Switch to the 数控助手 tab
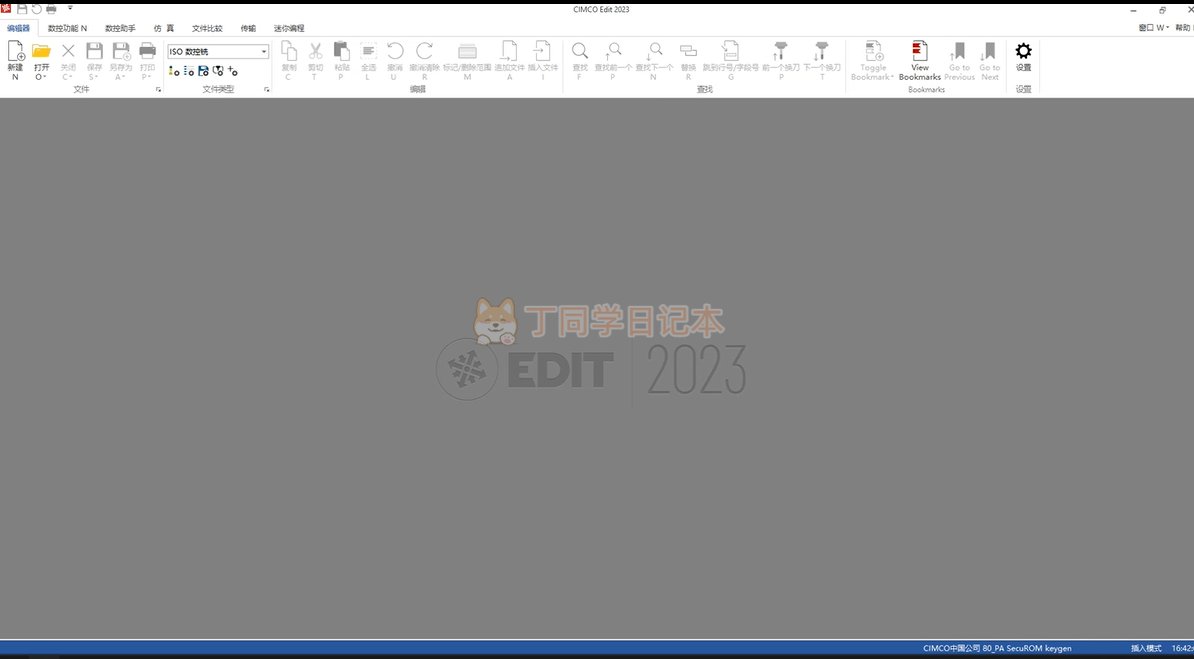The height and width of the screenshot is (659, 1194). coord(120,28)
